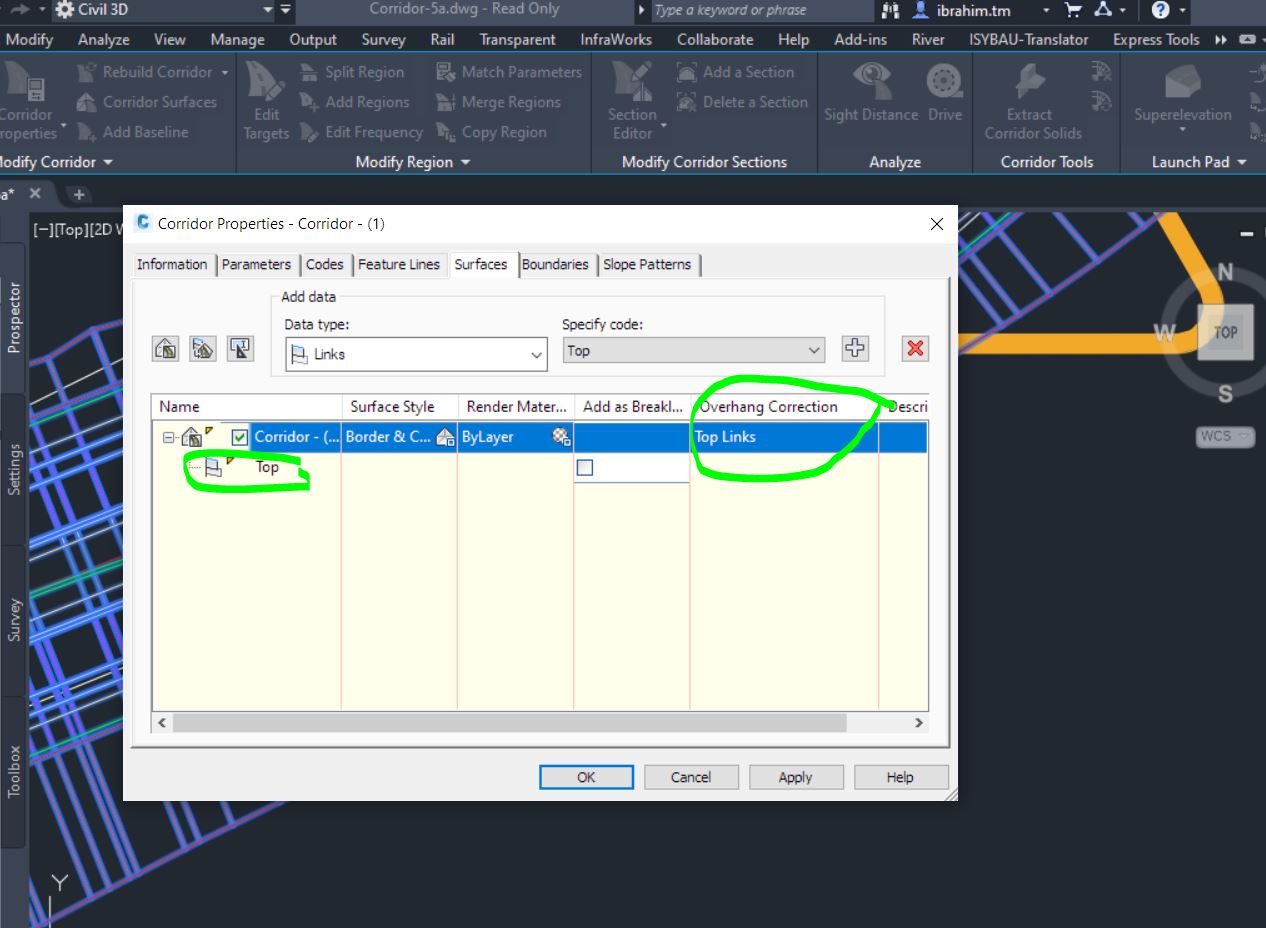Select the Create Corridor Surface icon
The width and height of the screenshot is (1266, 928).
[x=165, y=348]
